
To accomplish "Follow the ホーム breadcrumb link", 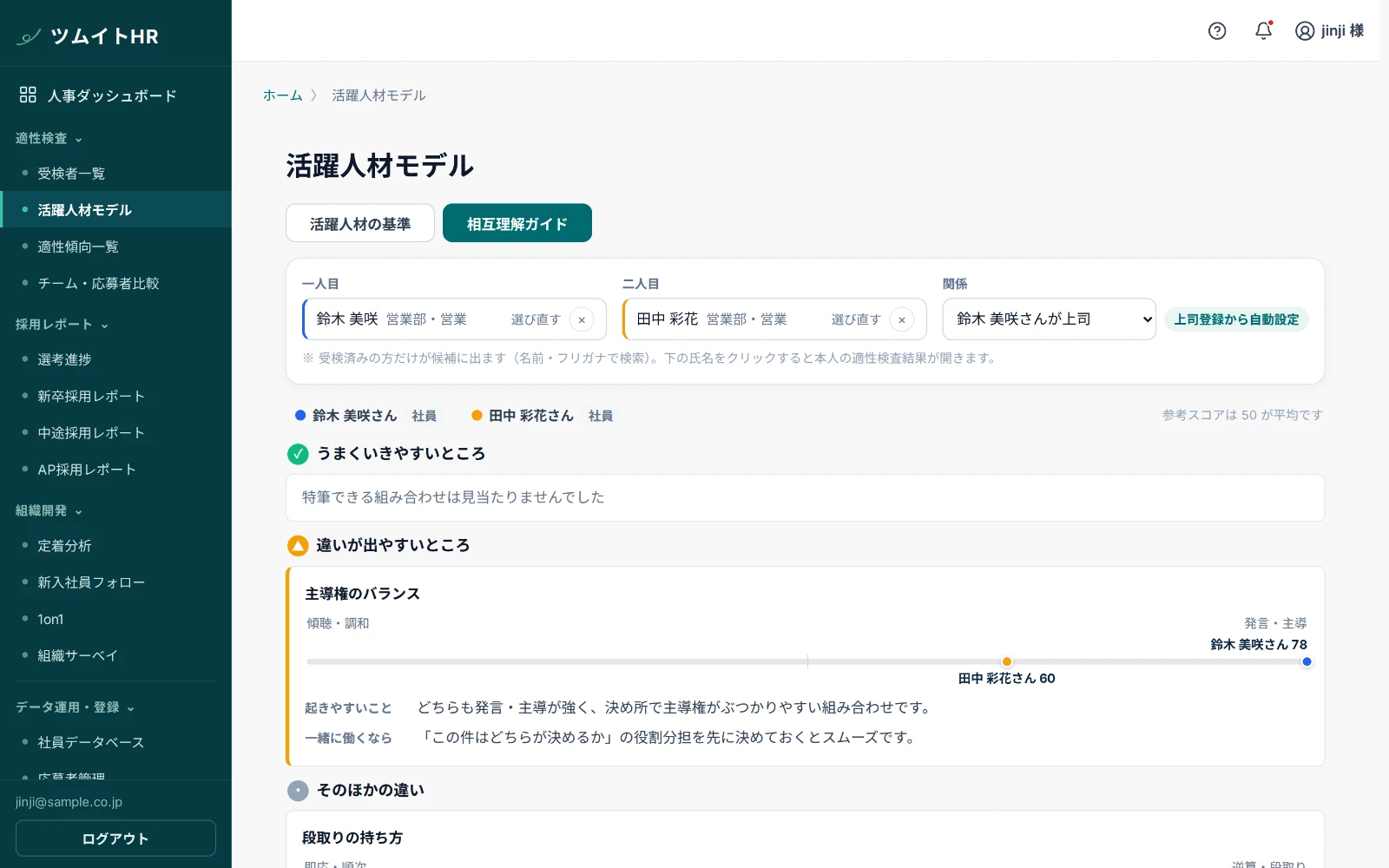I will coord(283,95).
